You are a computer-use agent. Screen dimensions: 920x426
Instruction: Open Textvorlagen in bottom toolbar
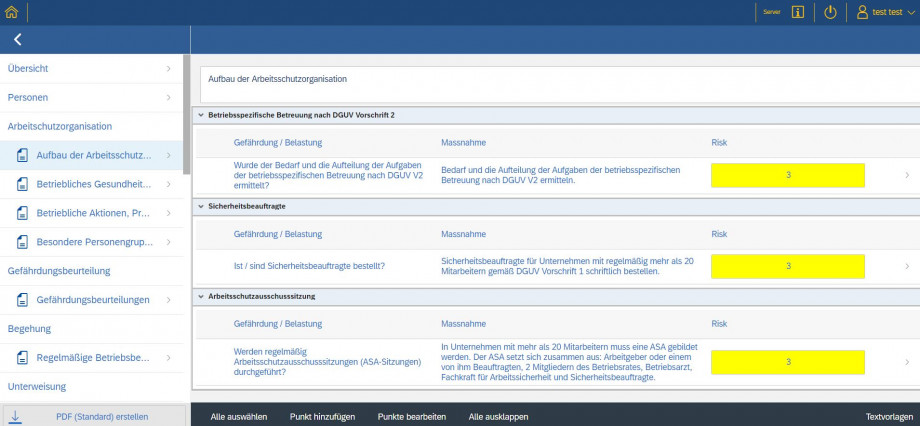pos(889,417)
